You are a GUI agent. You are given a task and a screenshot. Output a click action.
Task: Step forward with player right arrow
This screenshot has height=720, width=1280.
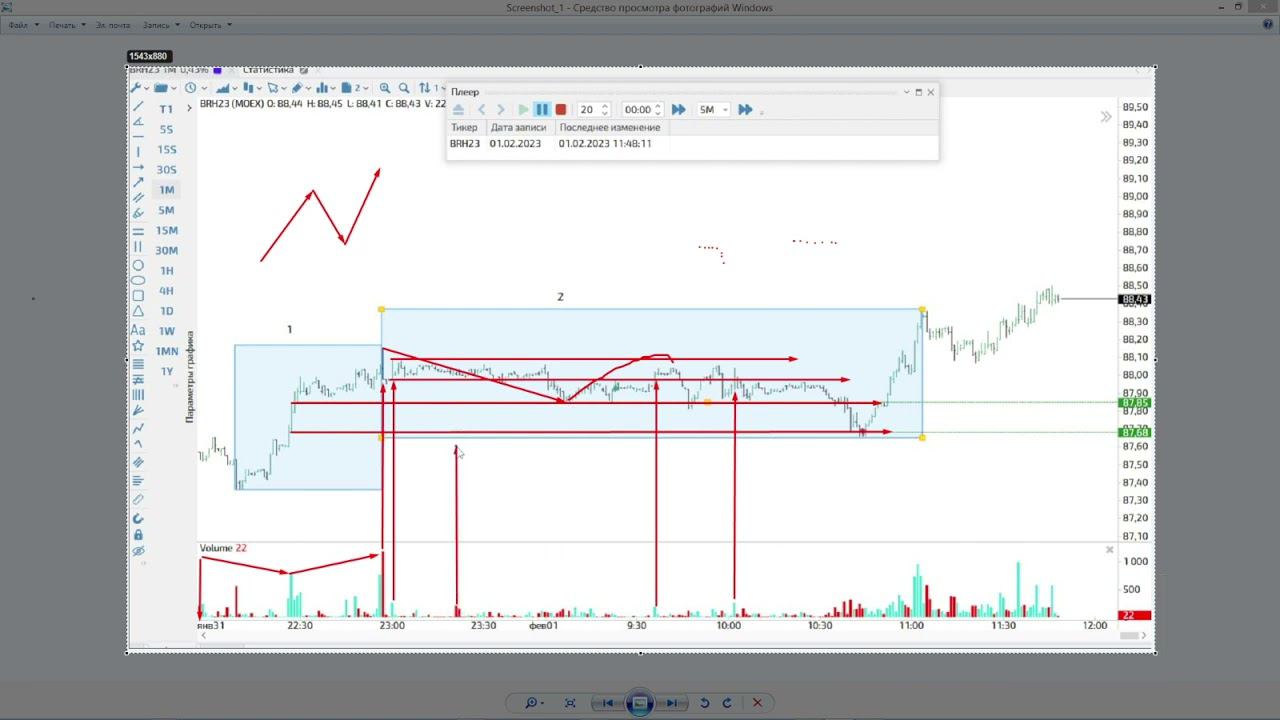(x=501, y=110)
